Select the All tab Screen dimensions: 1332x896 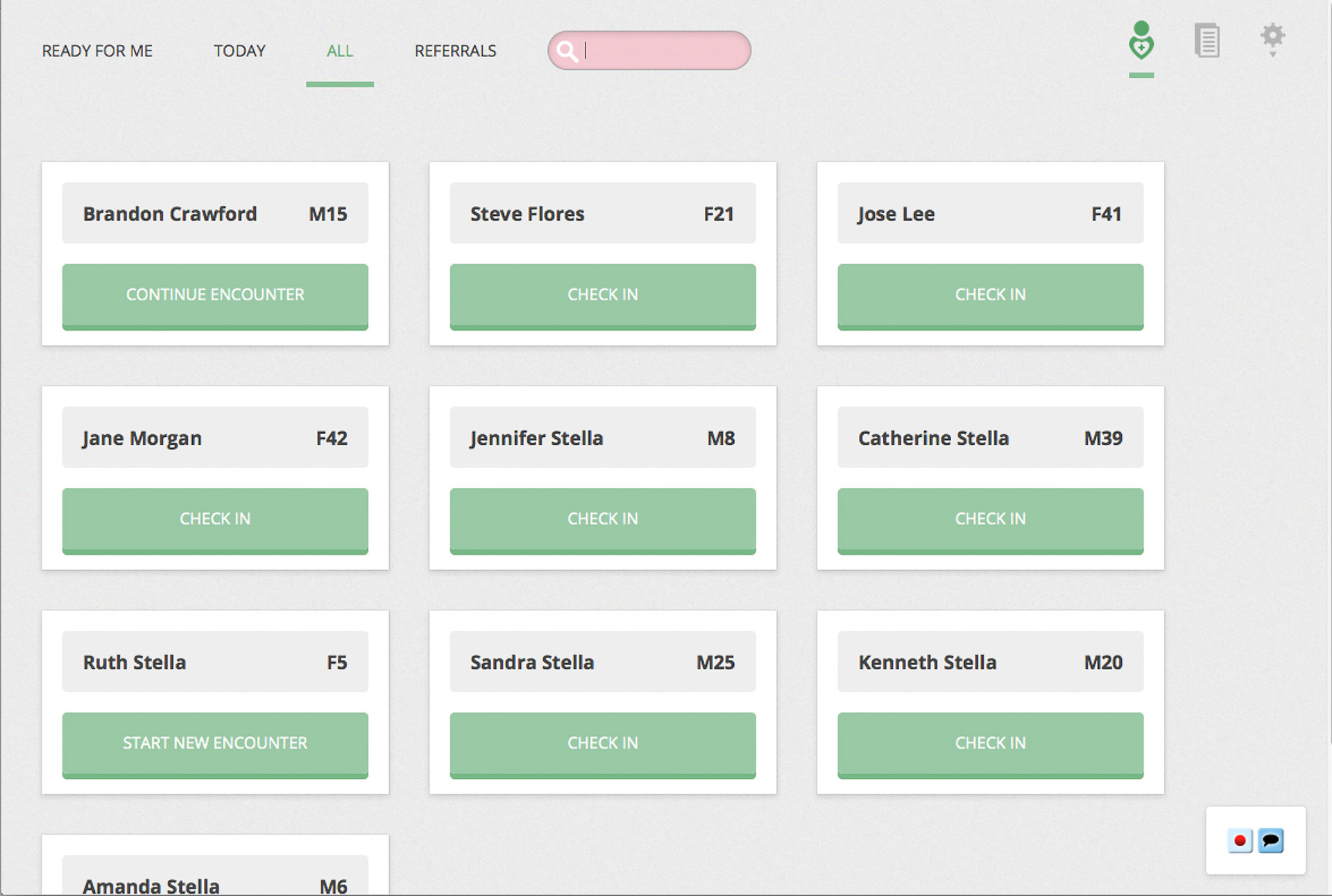click(339, 51)
